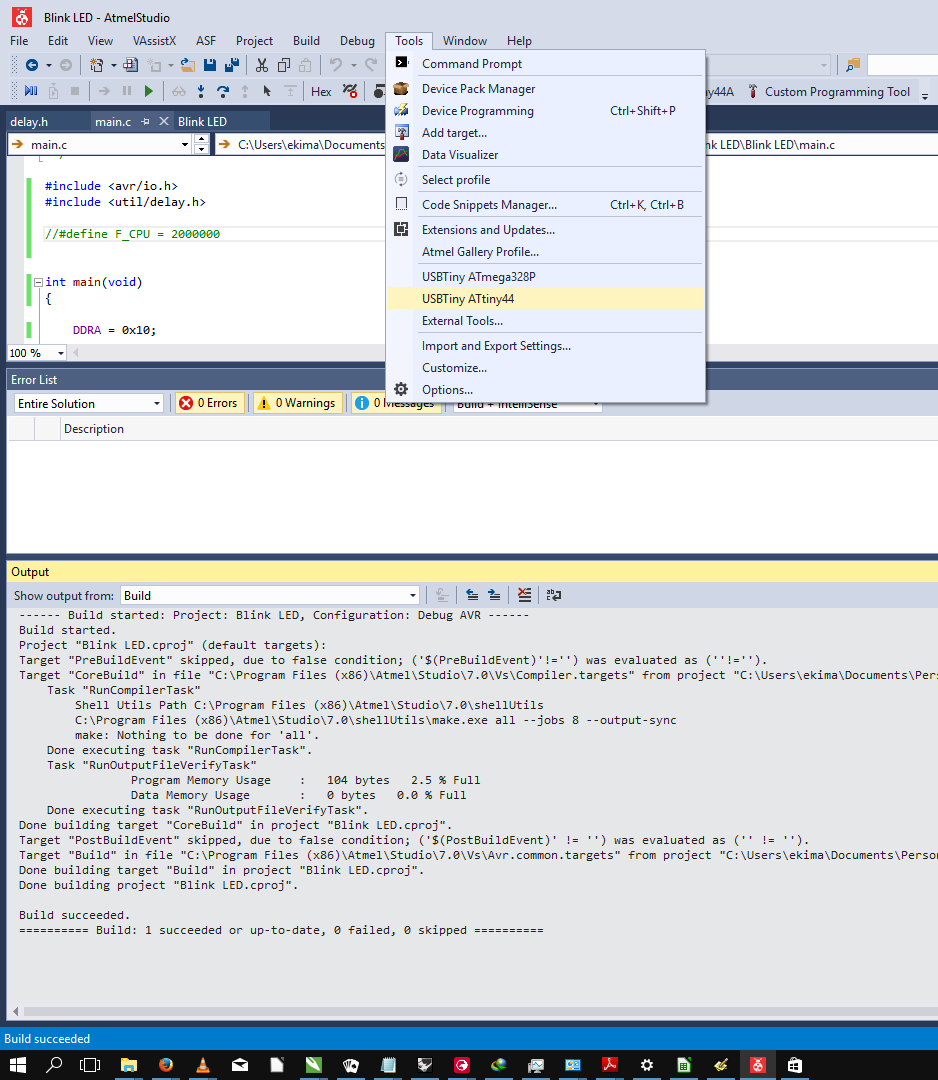This screenshot has height=1080, width=938.
Task: Switch to the delay.h tab
Action: [29, 122]
